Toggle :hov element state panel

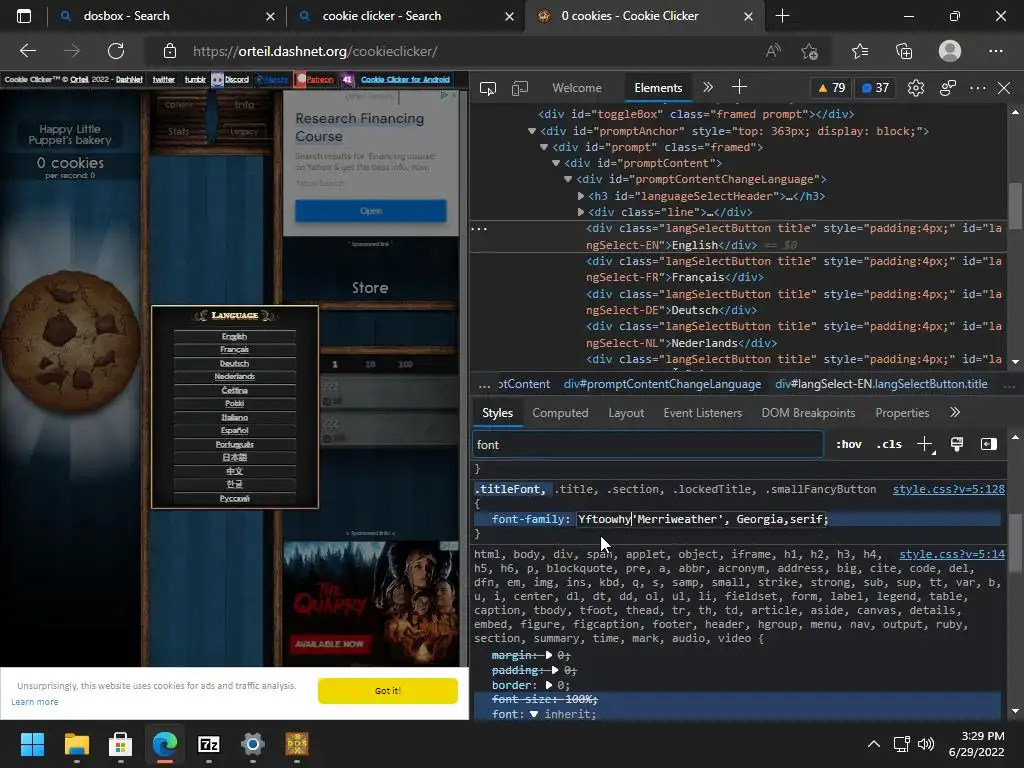point(848,445)
